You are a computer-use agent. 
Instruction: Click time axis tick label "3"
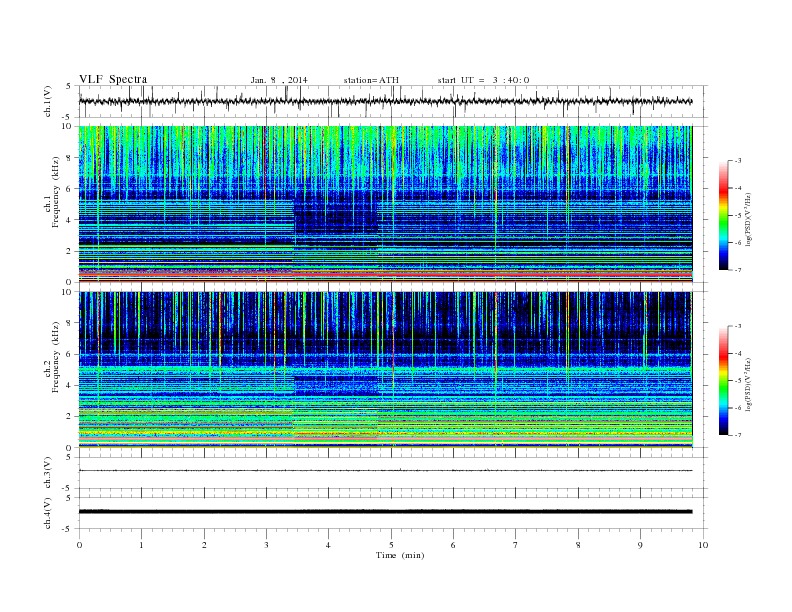click(266, 545)
